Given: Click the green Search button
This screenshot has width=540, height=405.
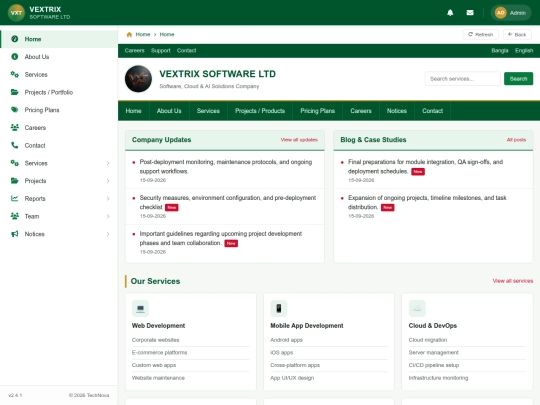Looking at the screenshot, I should click(518, 79).
